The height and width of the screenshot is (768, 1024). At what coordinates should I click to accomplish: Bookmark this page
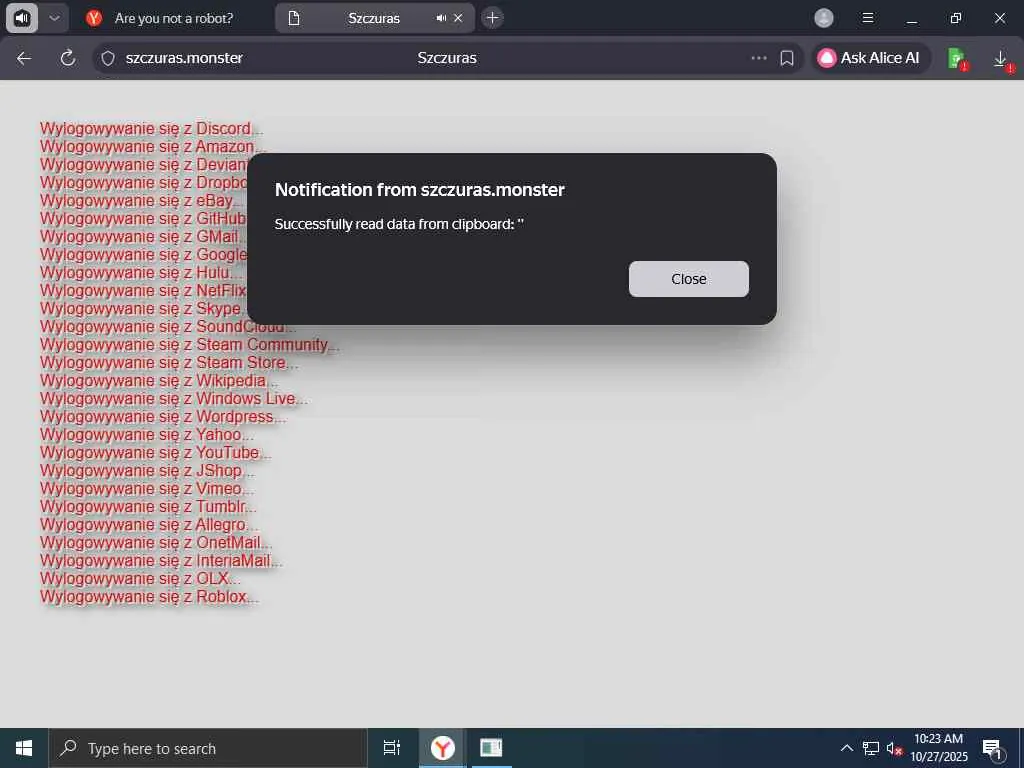pos(787,58)
